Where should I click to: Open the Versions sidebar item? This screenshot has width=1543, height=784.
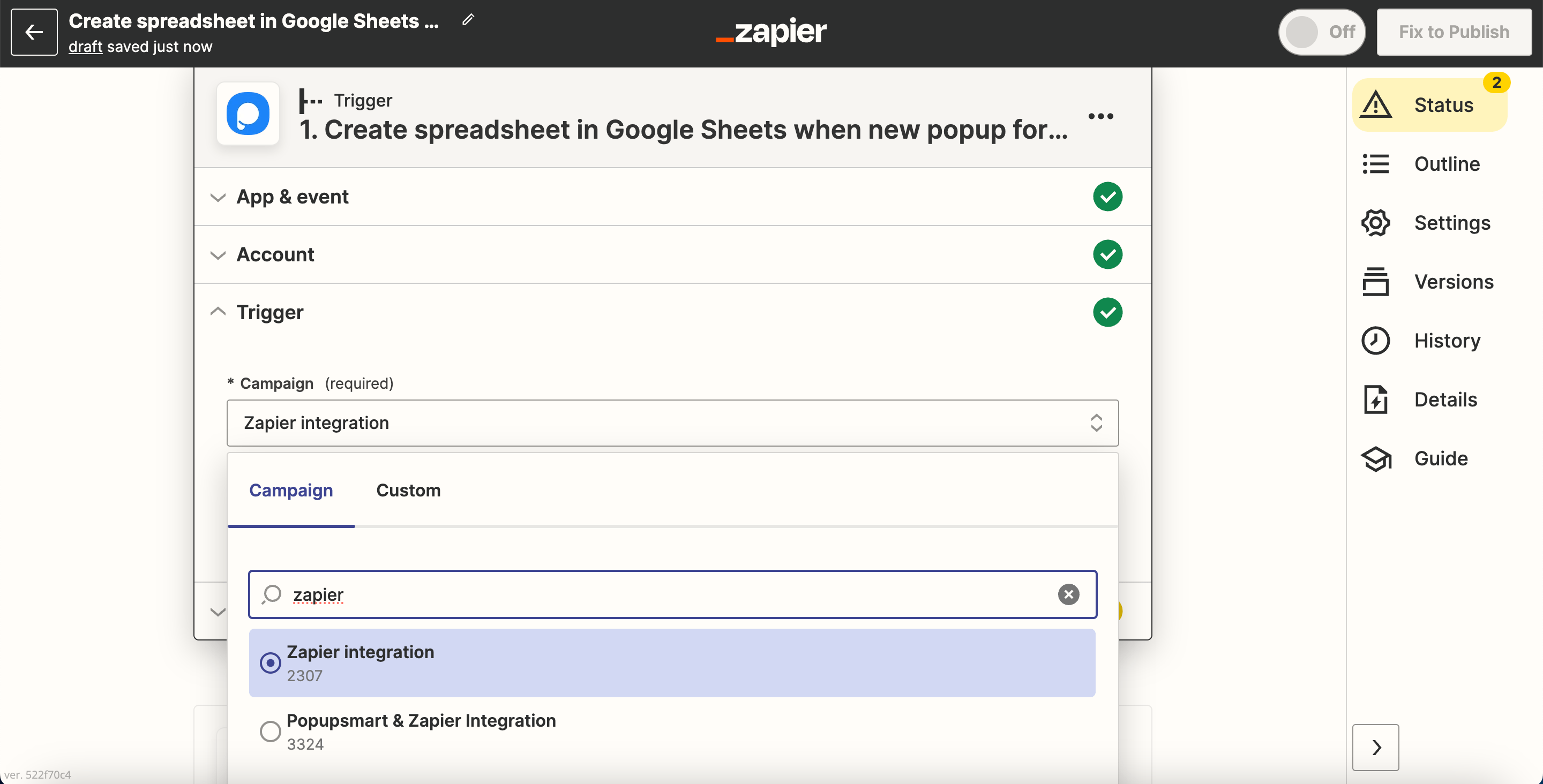(1429, 282)
